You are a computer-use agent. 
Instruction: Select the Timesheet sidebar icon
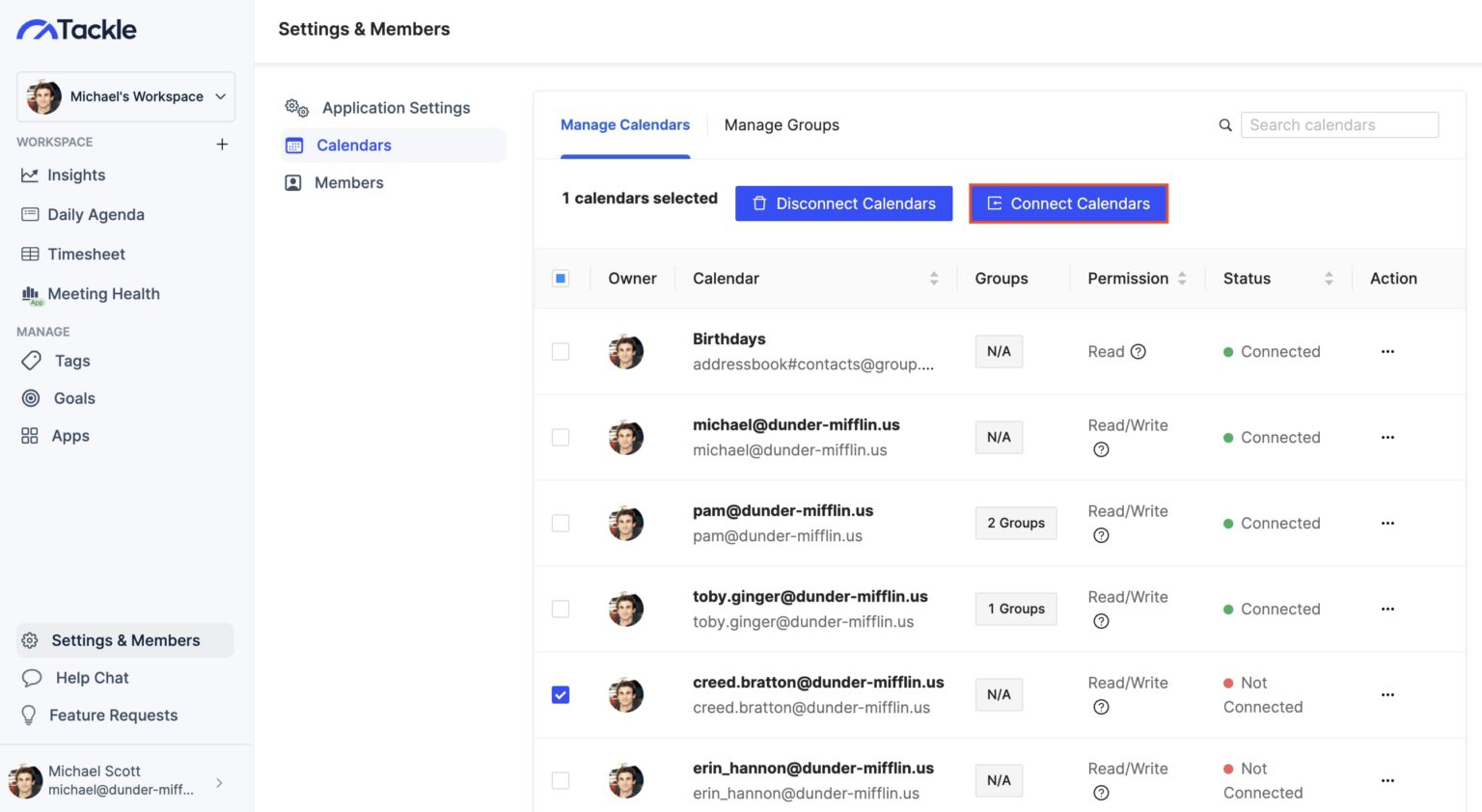pos(30,254)
